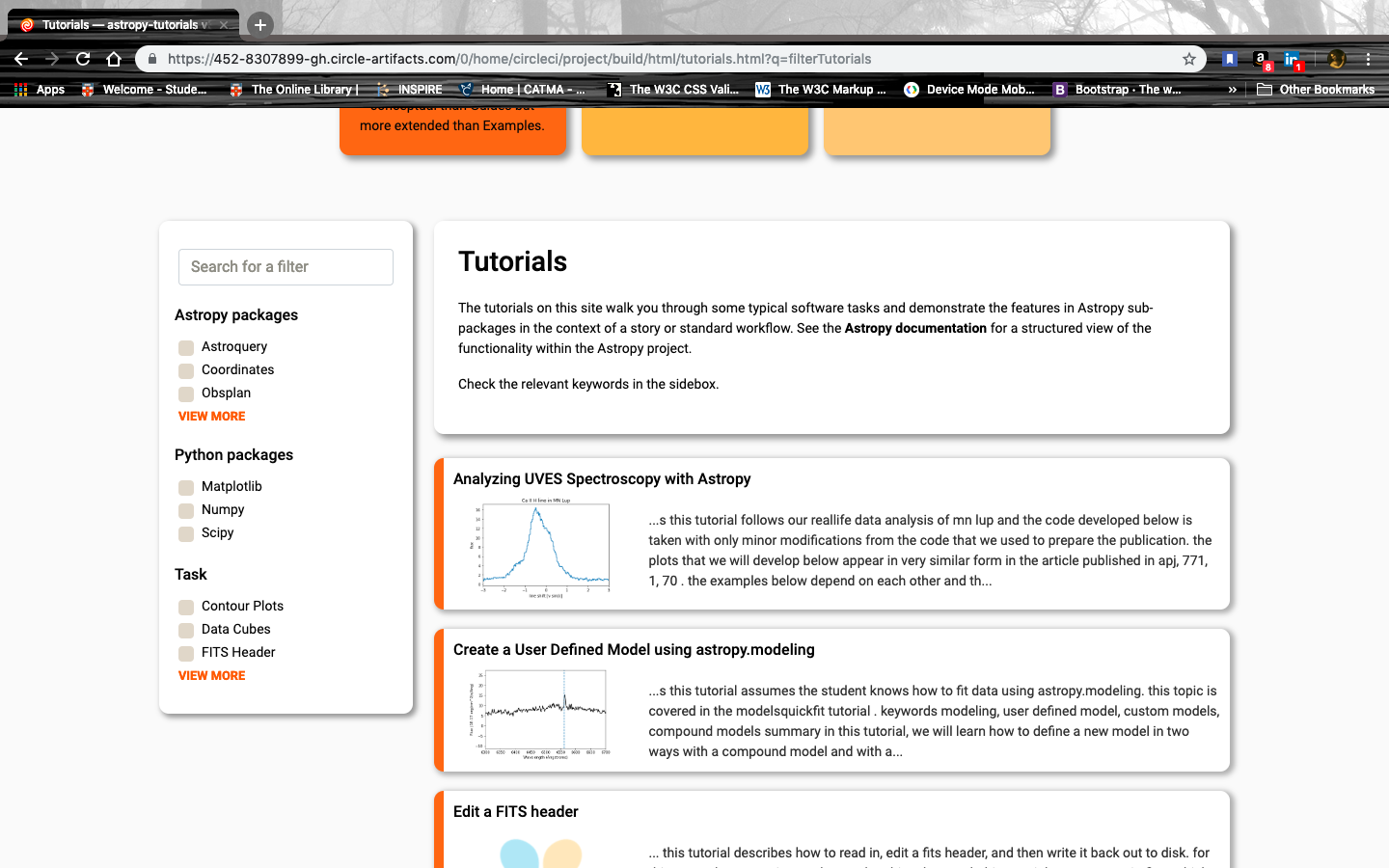Show more bookmarks with the chevron
Viewport: 1389px width, 868px height.
1232,90
